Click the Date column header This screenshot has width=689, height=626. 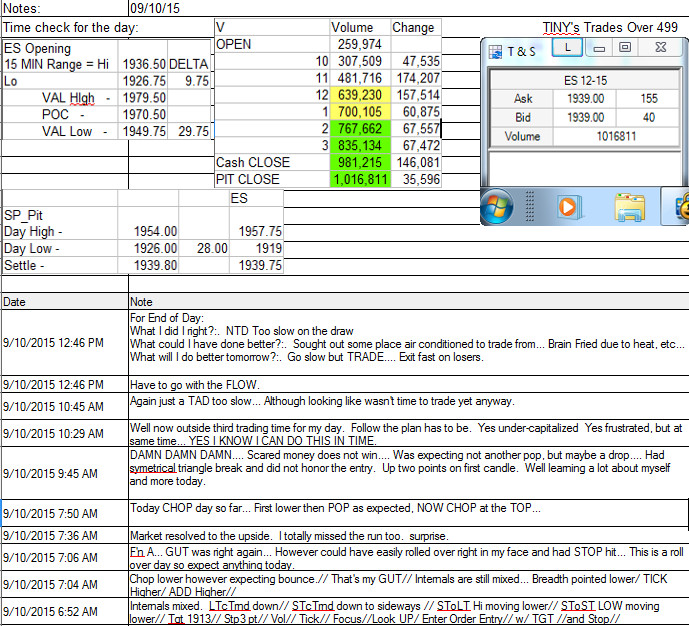point(65,302)
